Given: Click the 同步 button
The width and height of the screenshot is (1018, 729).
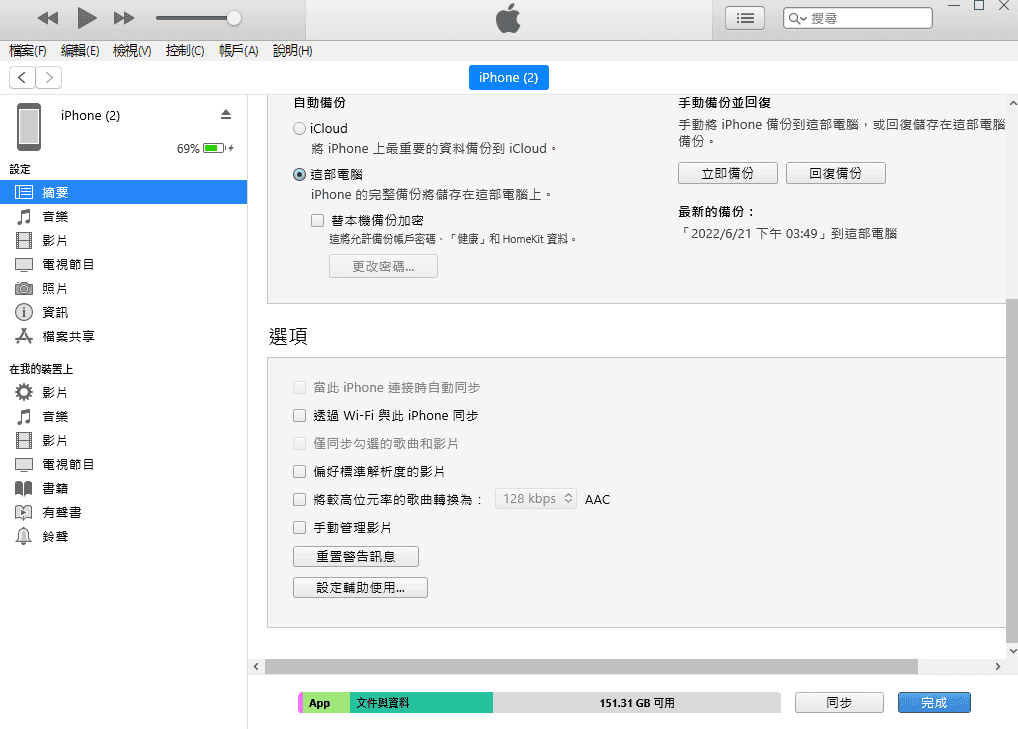Looking at the screenshot, I should click(838, 703).
